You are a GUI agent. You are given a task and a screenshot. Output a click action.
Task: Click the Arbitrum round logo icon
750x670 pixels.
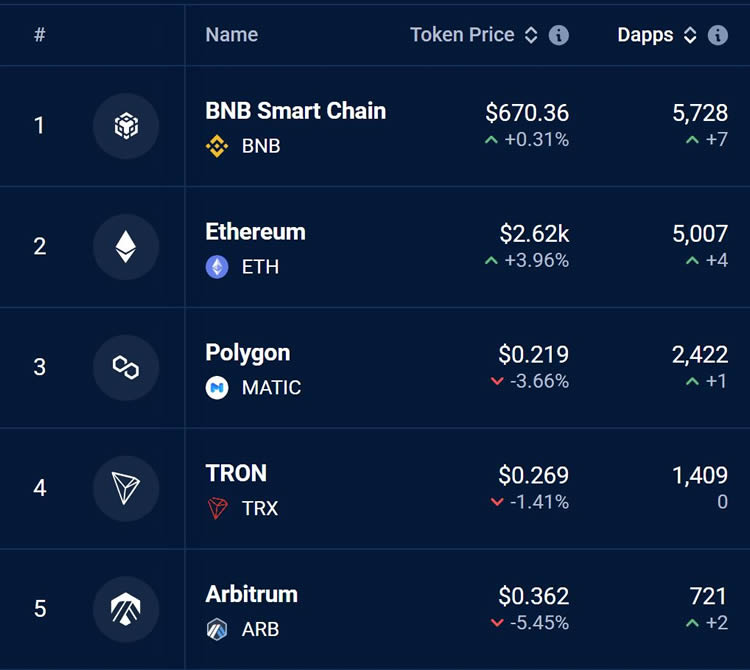coord(126,609)
